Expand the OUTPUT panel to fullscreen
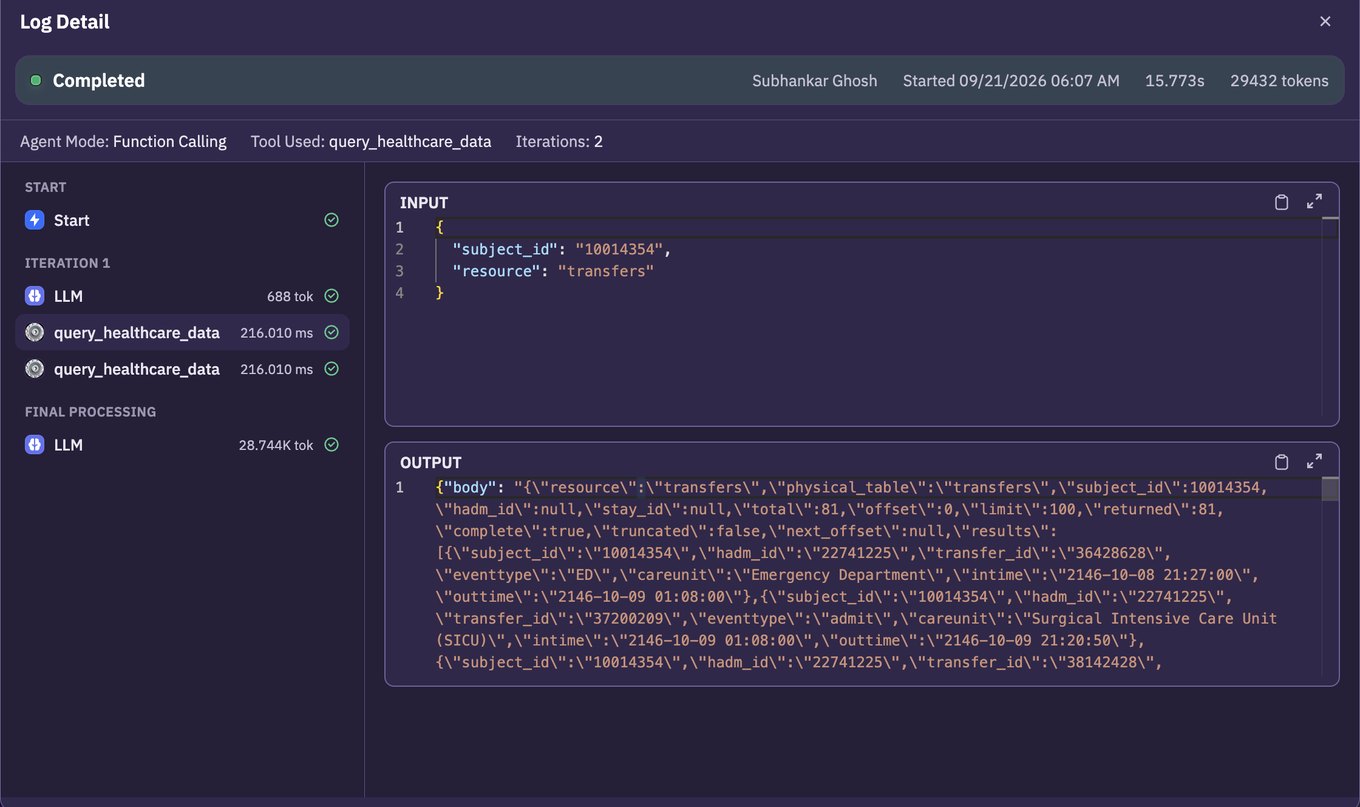This screenshot has width=1360, height=807. 1315,462
